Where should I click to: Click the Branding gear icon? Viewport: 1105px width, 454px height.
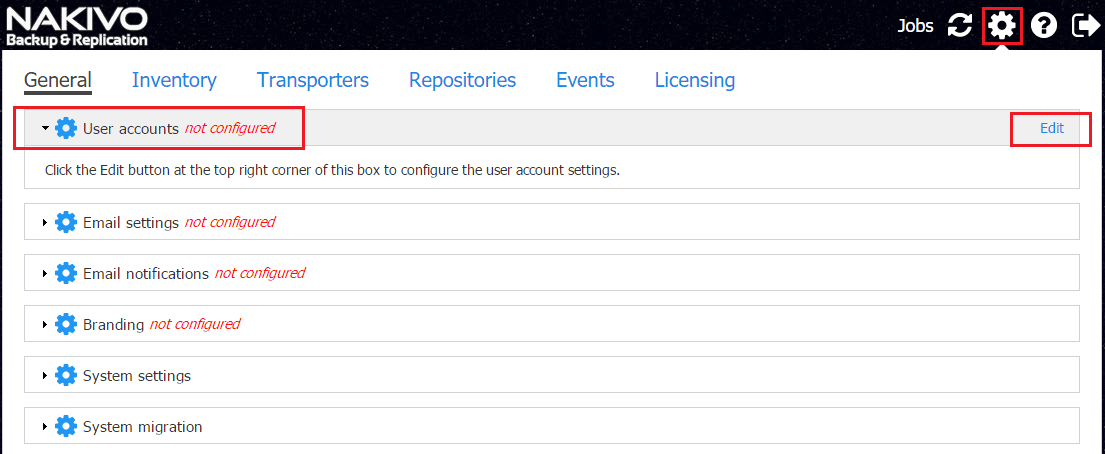66,324
